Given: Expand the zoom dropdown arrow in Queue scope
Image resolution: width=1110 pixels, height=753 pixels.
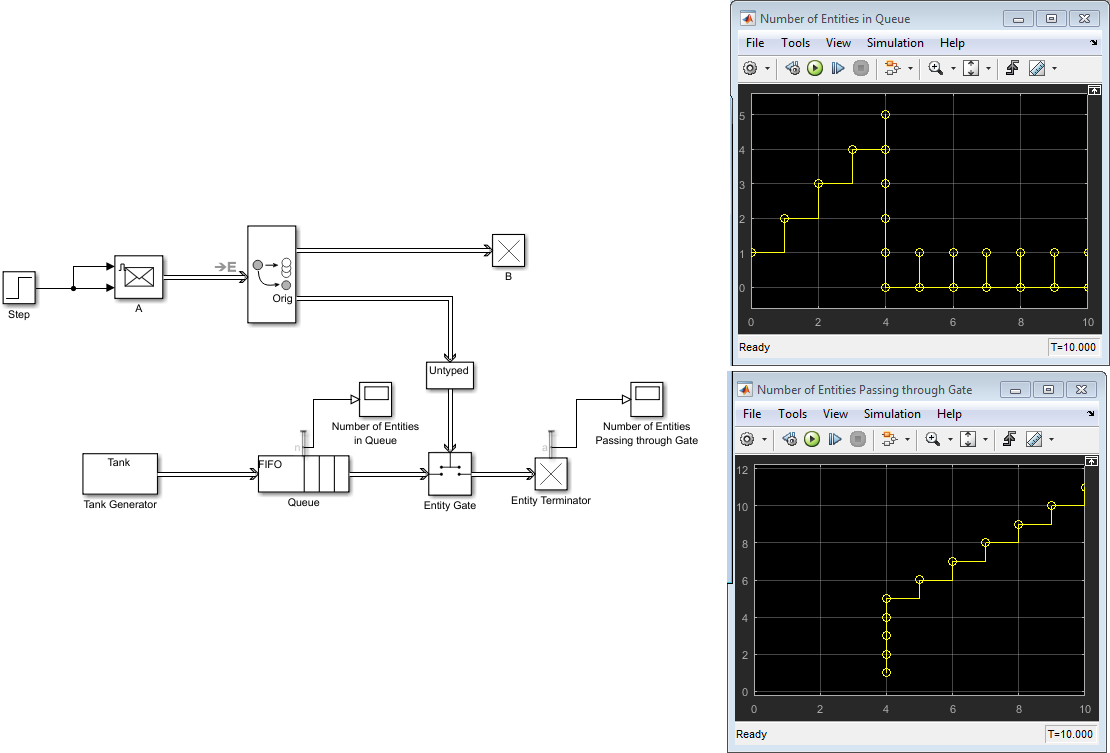Looking at the screenshot, I should [x=953, y=69].
